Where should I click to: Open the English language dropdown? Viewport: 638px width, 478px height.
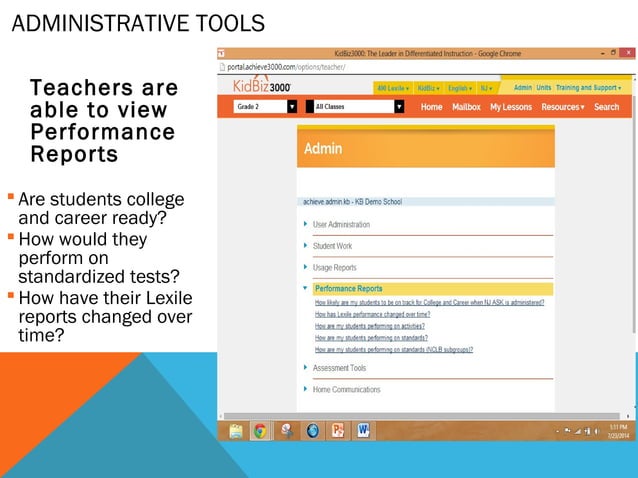tap(460, 88)
